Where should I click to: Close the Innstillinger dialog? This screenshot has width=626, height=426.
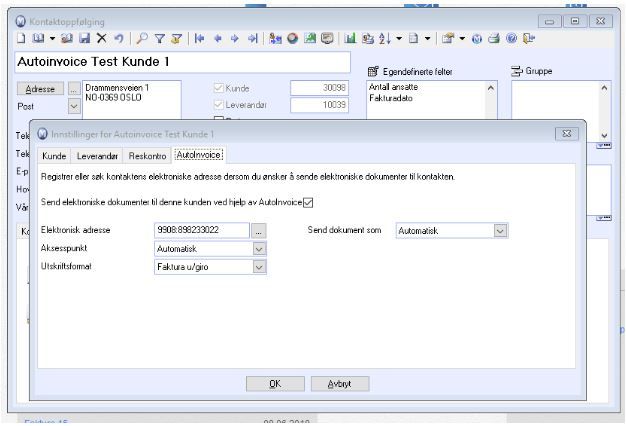click(567, 134)
